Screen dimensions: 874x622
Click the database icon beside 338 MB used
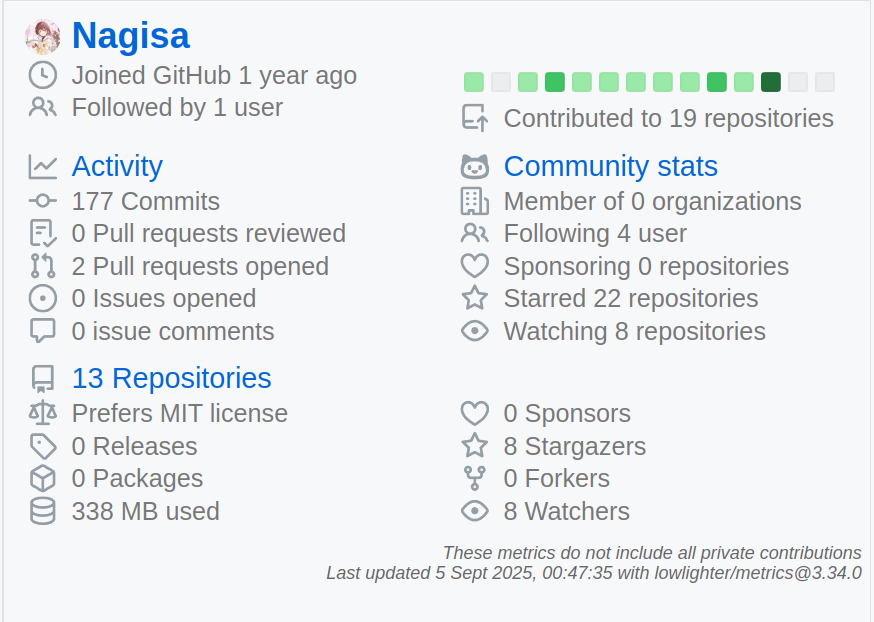pos(43,511)
